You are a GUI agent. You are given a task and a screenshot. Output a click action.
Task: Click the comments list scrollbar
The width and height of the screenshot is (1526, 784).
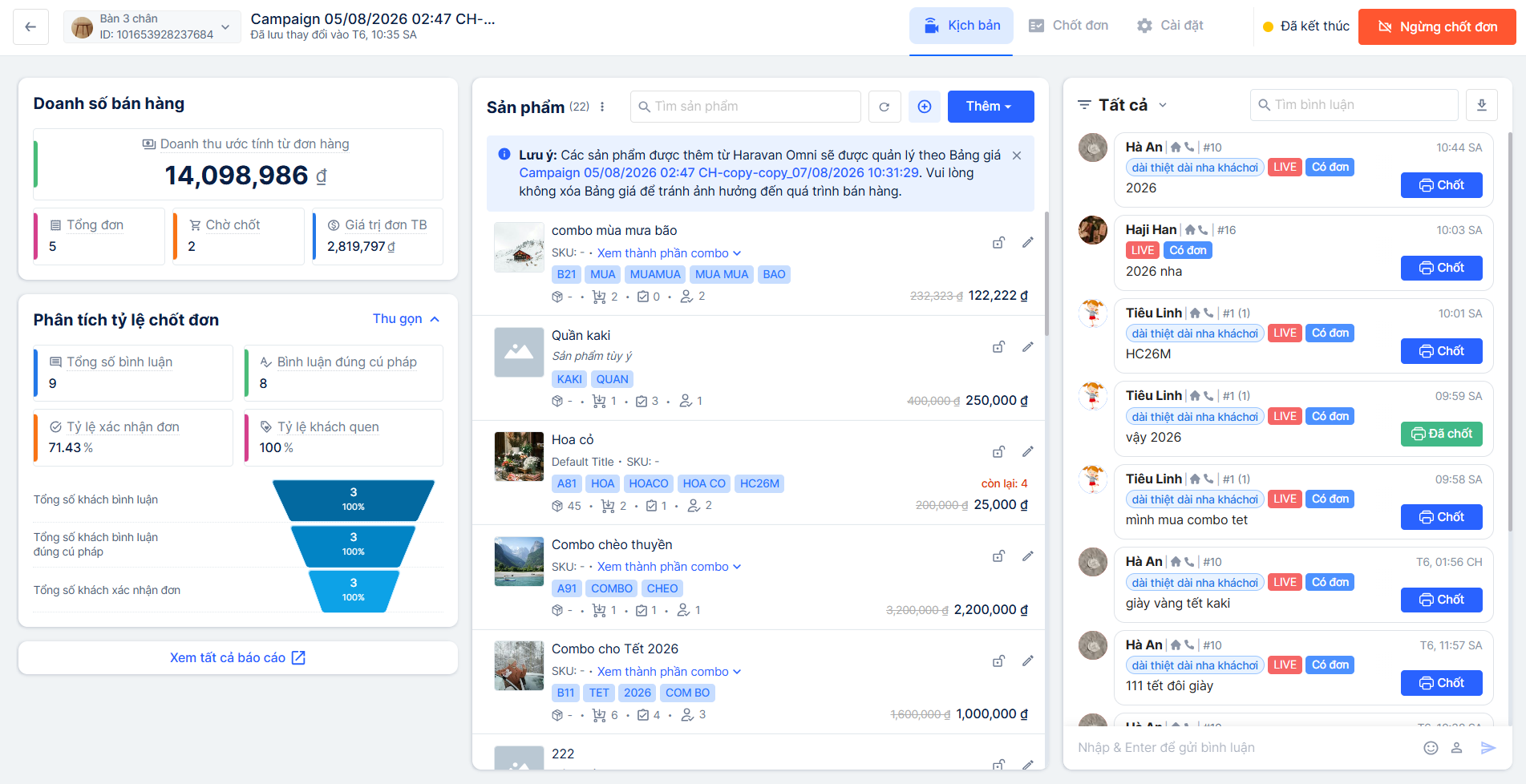[1510, 330]
